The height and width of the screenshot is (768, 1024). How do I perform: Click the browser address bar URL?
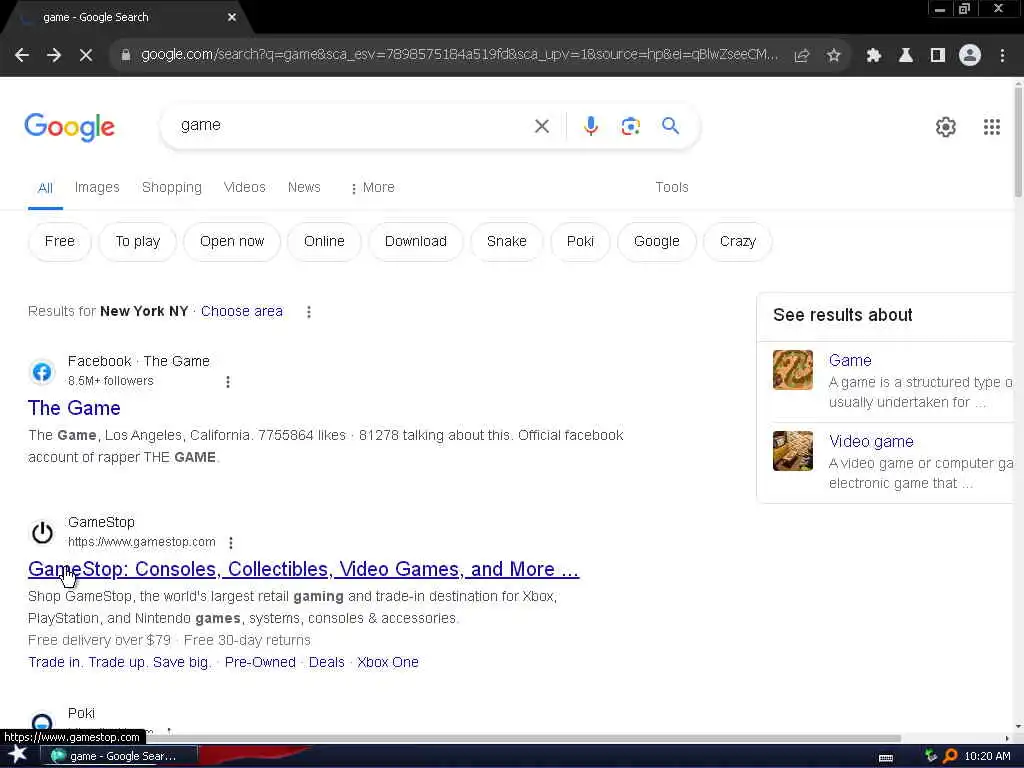point(459,55)
